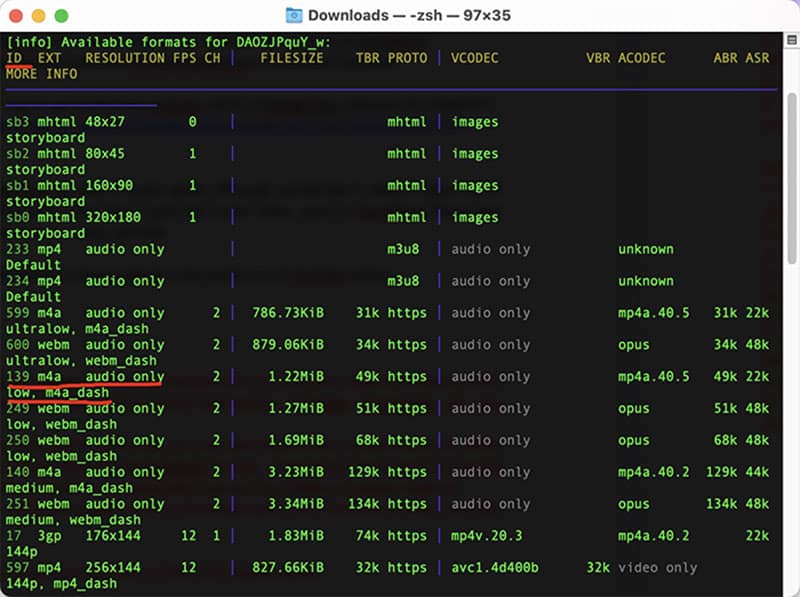
Task: Click the Downloads folder icon in title bar
Action: (x=294, y=15)
